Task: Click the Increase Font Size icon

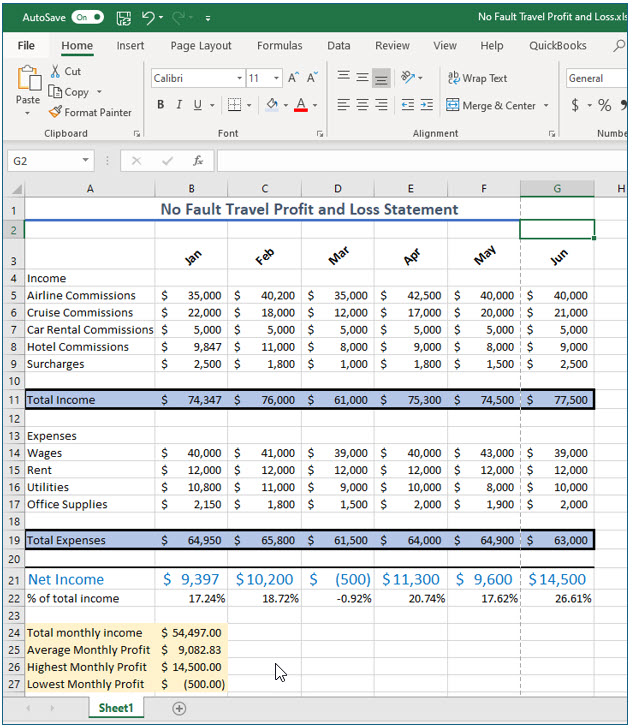Action: point(293,78)
